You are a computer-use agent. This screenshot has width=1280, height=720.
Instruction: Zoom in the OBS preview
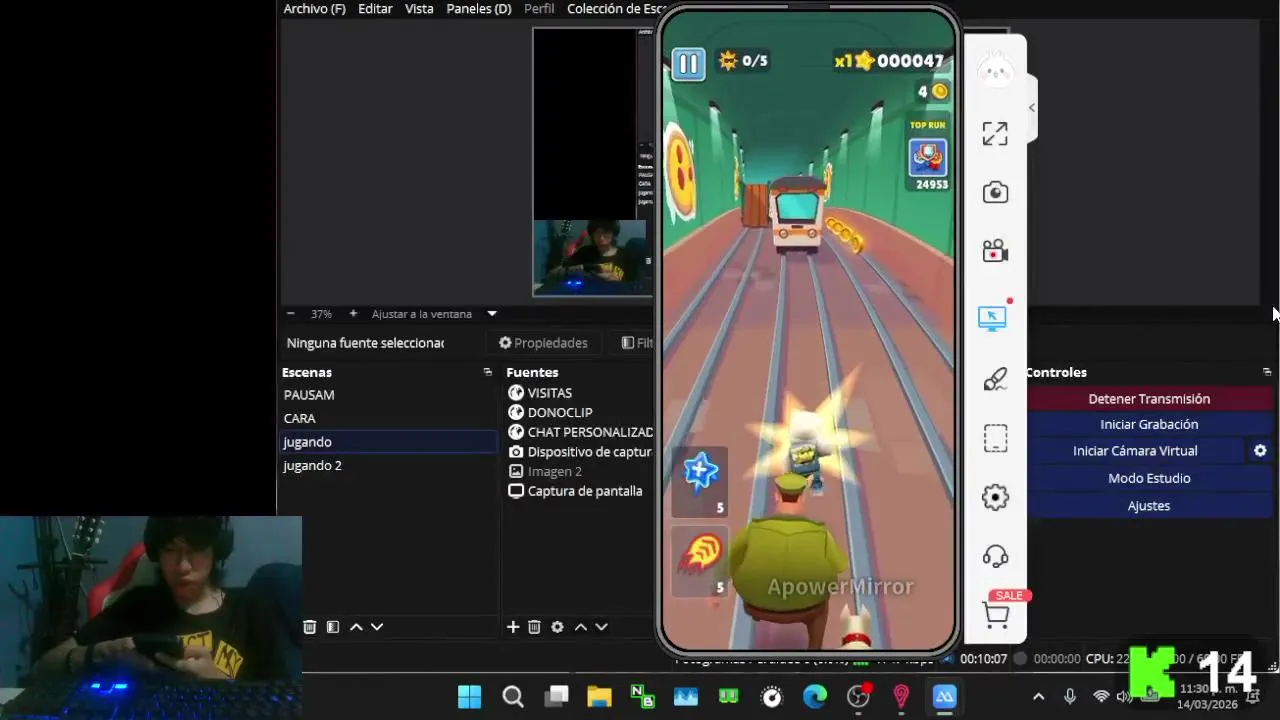pos(353,313)
